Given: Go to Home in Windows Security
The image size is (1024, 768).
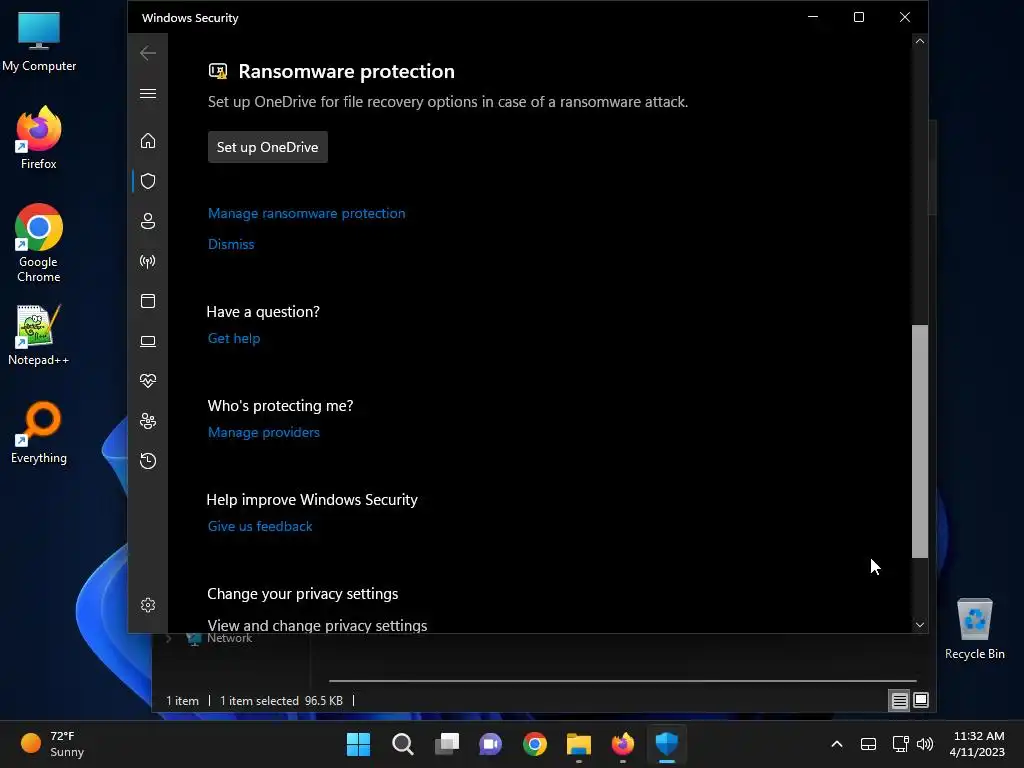Looking at the screenshot, I should (148, 140).
